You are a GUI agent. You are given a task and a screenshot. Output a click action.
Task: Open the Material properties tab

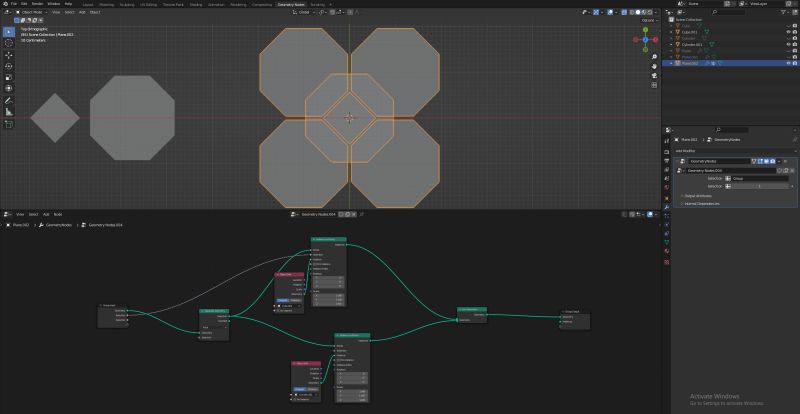[667, 251]
